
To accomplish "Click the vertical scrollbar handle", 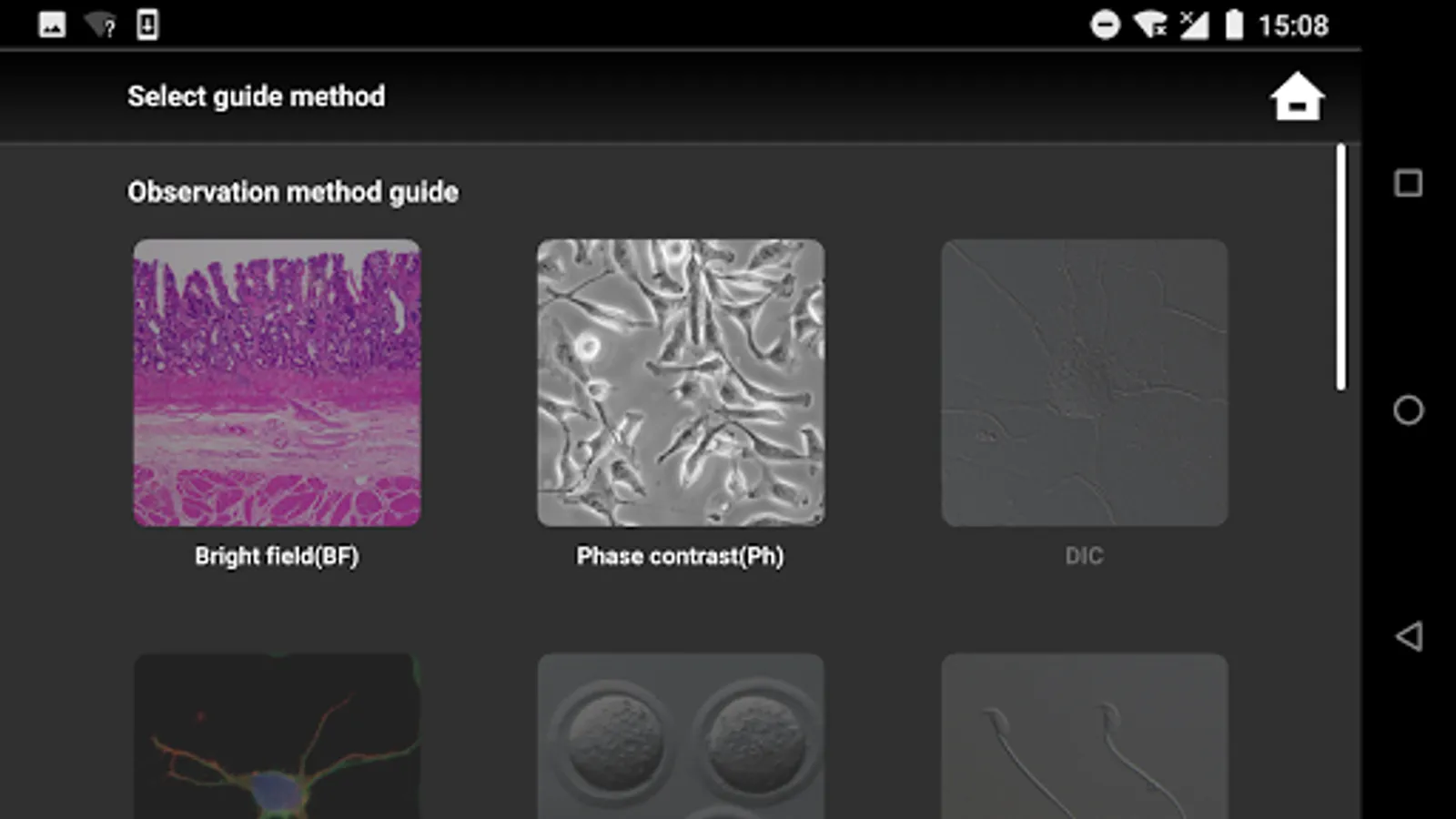I will pyautogui.click(x=1340, y=267).
